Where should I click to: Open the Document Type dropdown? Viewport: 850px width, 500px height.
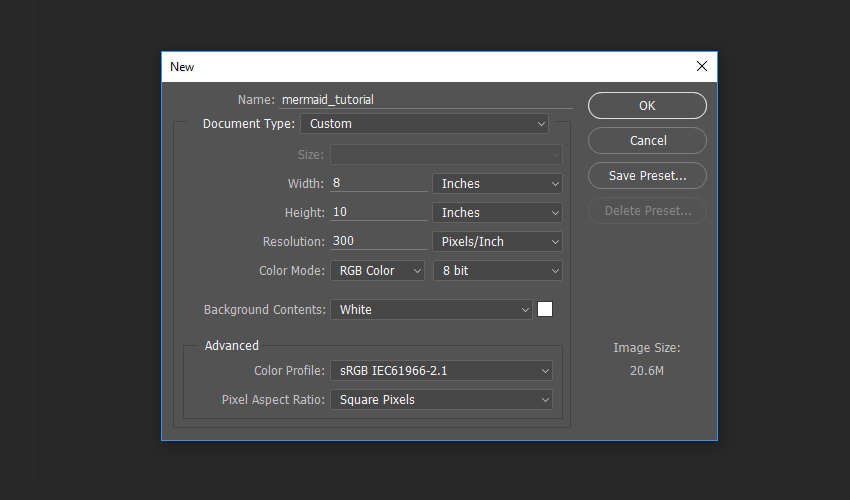click(424, 124)
